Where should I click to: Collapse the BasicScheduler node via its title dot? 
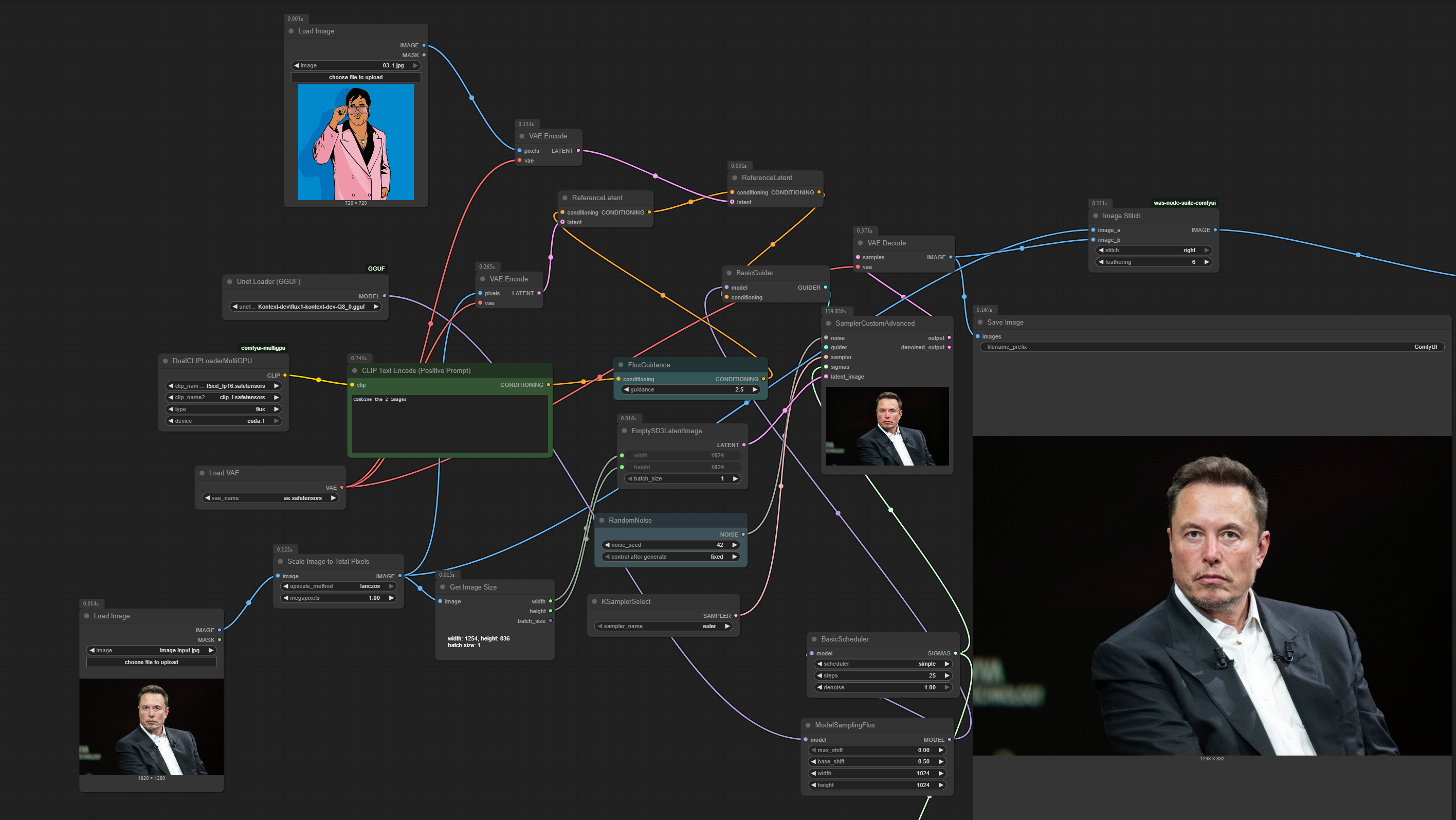[x=814, y=639]
